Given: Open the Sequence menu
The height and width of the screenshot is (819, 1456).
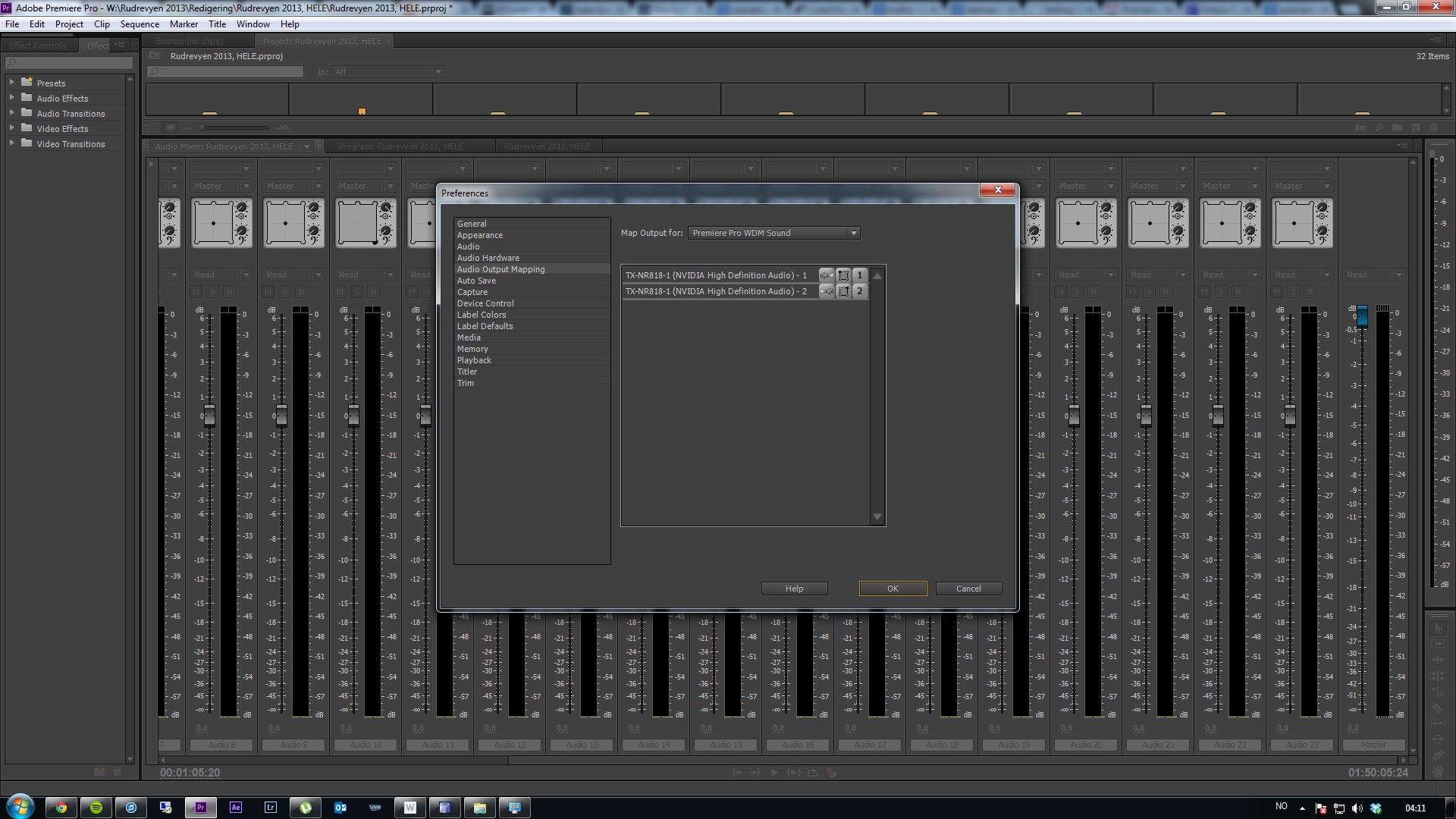Looking at the screenshot, I should (x=140, y=24).
